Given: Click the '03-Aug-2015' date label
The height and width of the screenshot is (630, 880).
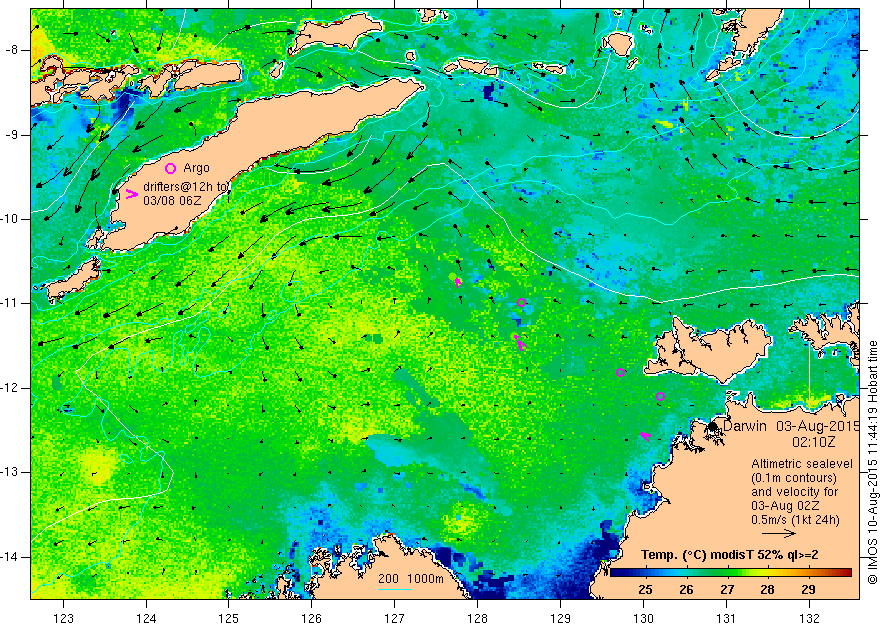Looking at the screenshot, I should pos(818,426).
